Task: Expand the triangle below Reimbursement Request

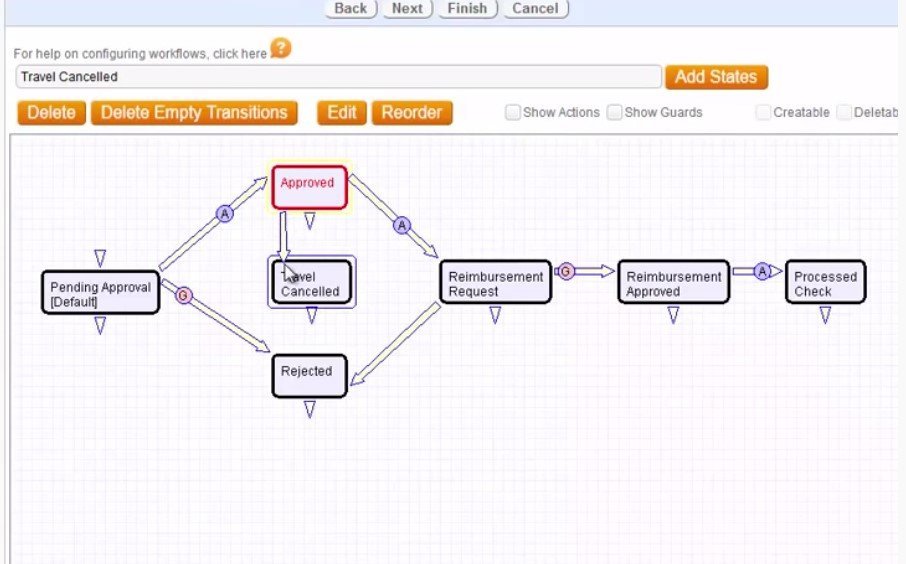Action: (495, 316)
